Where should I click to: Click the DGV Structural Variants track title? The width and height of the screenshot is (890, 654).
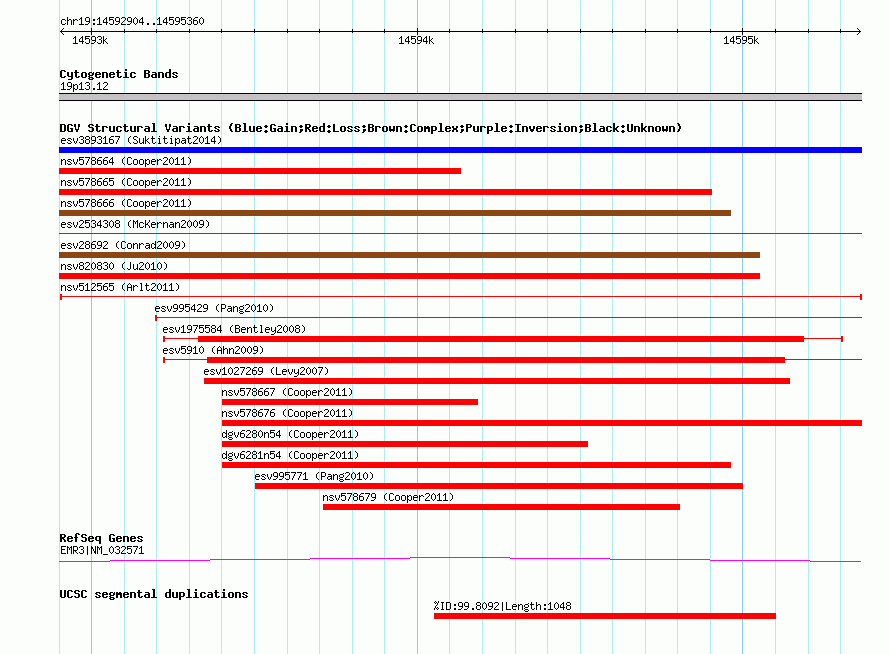coord(371,128)
